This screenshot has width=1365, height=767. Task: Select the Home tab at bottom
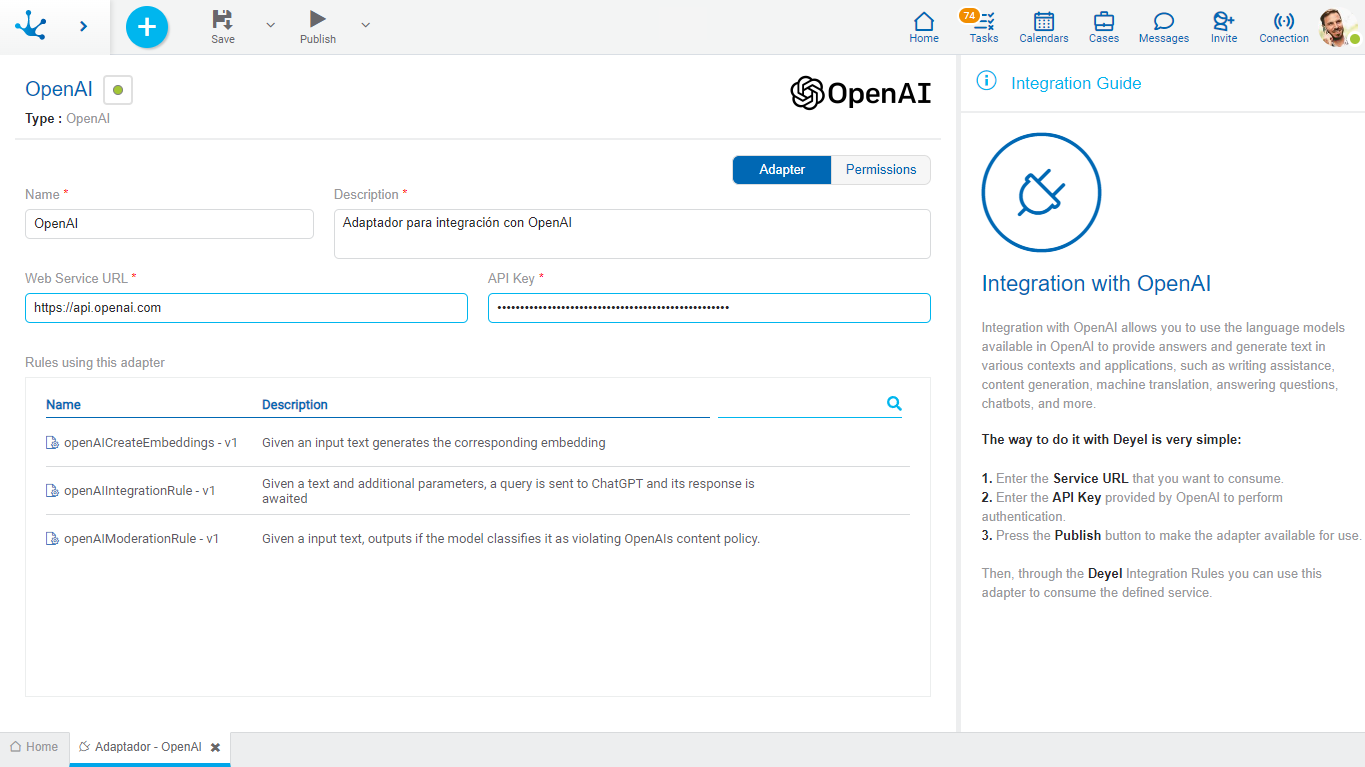pos(34,747)
